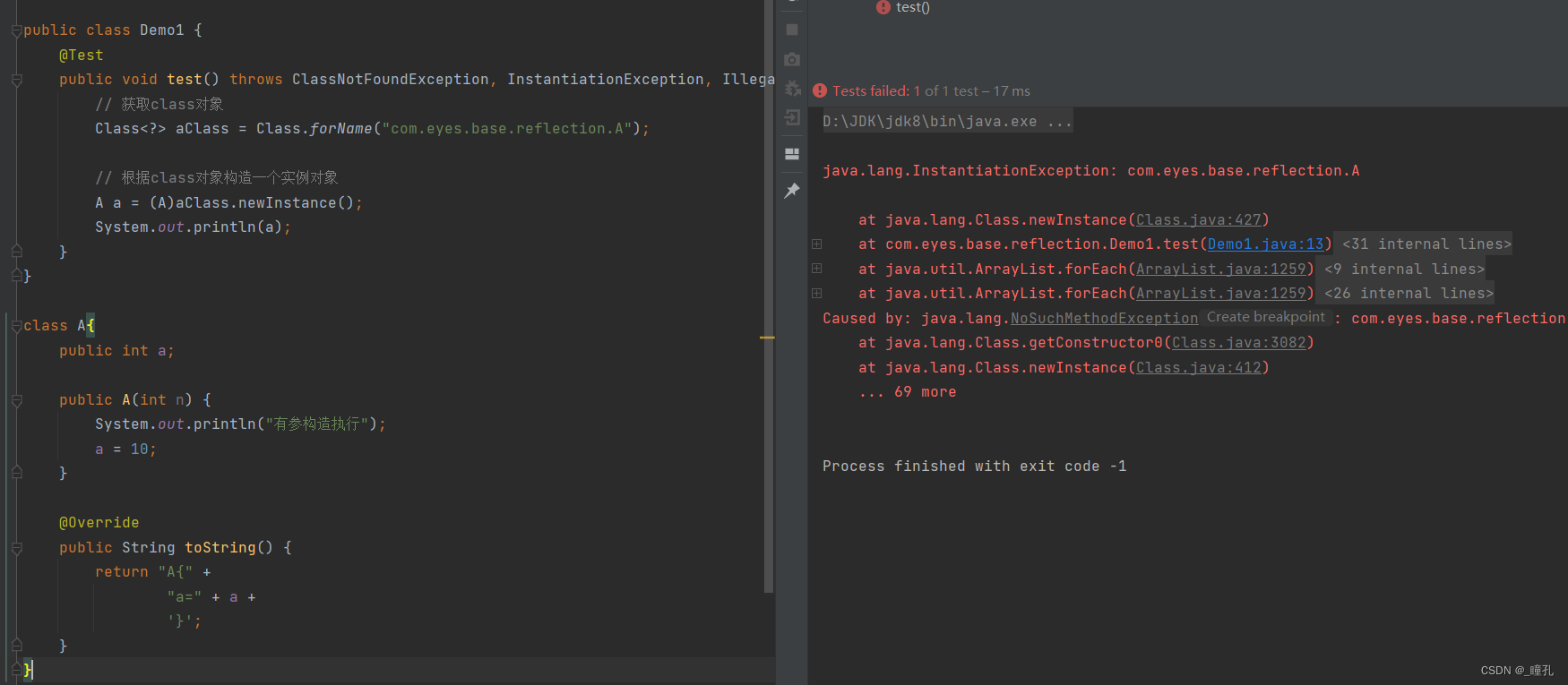This screenshot has width=1568, height=685.
Task: Collapse the Demo1 class fold marker
Action: pos(16,30)
